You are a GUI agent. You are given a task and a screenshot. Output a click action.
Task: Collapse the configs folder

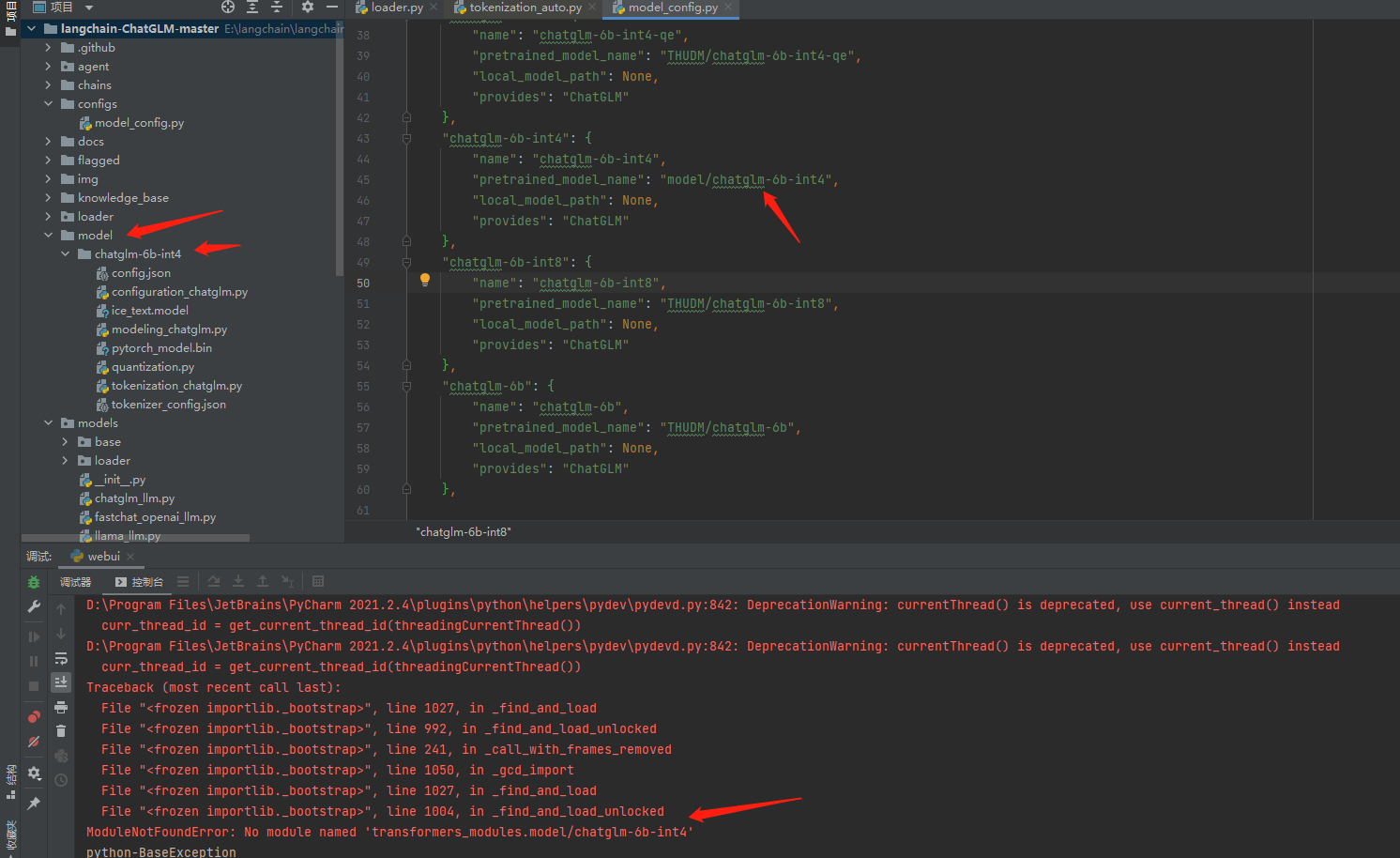[x=49, y=103]
